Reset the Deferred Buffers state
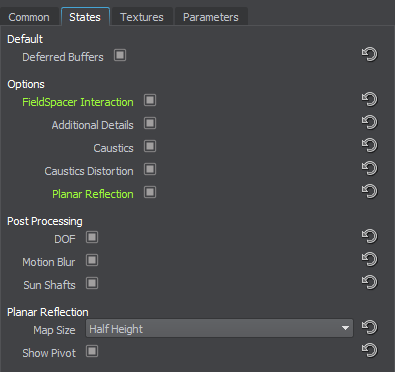395x372 pixels. click(369, 54)
